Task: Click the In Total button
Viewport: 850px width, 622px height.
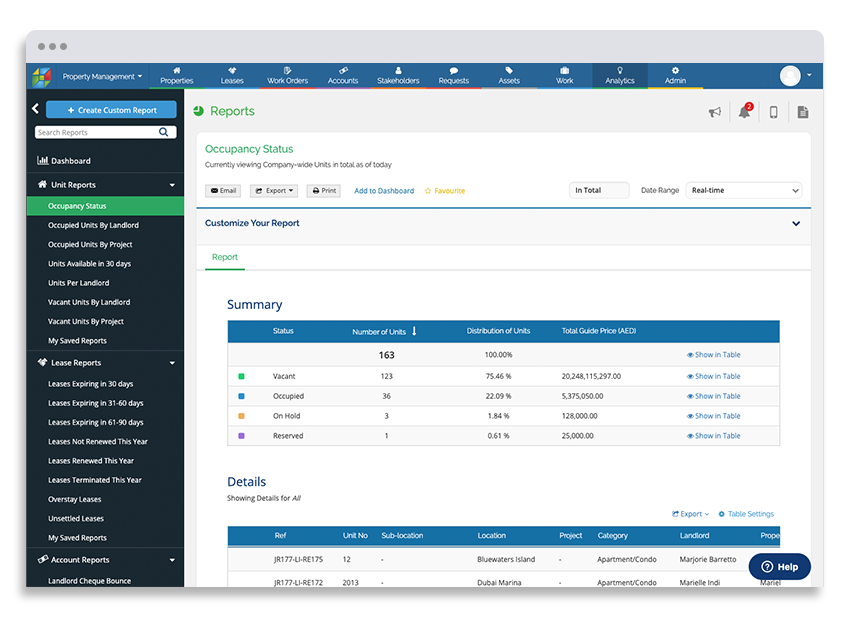Action: (599, 190)
